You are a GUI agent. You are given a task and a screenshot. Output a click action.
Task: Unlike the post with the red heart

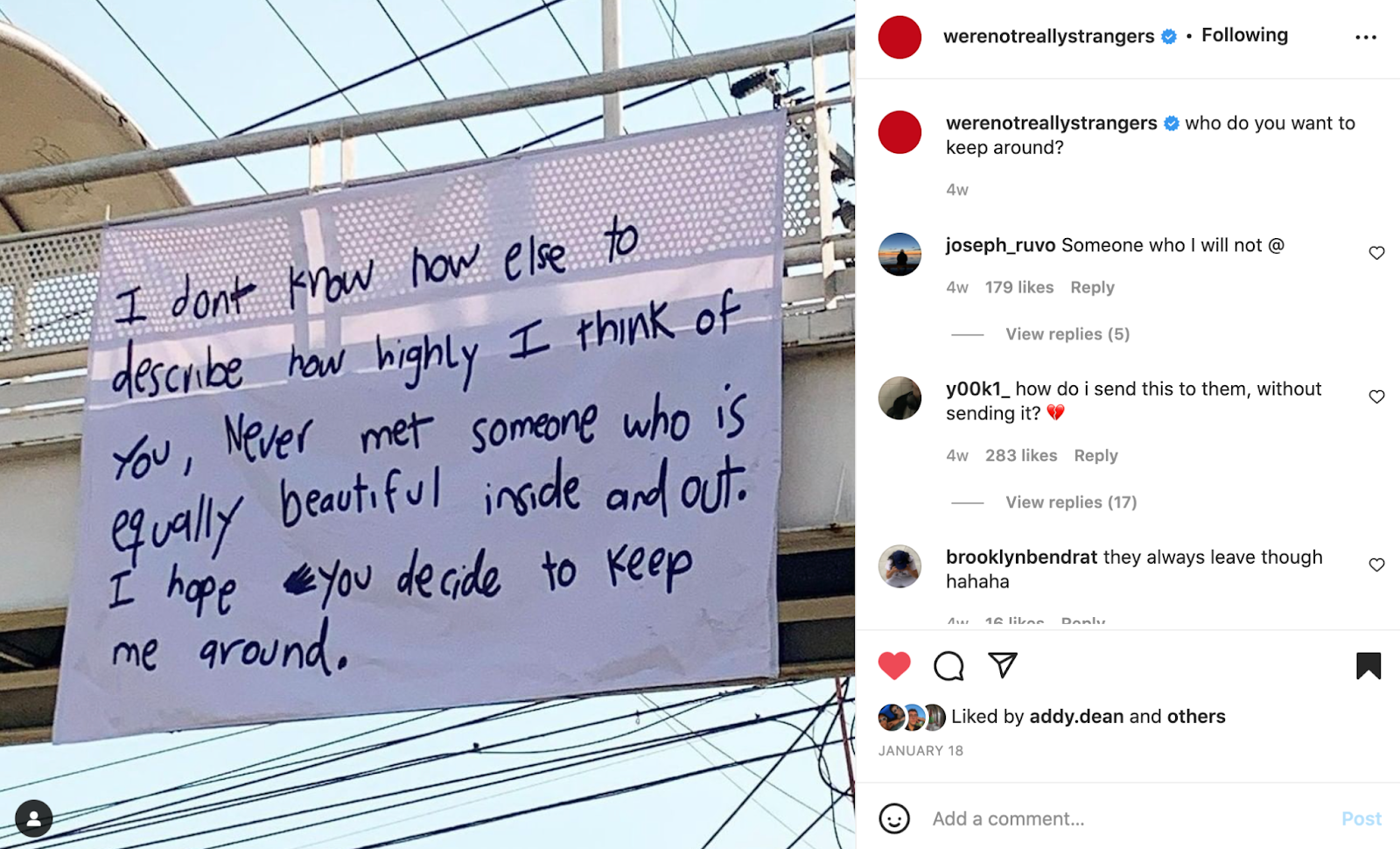894,666
